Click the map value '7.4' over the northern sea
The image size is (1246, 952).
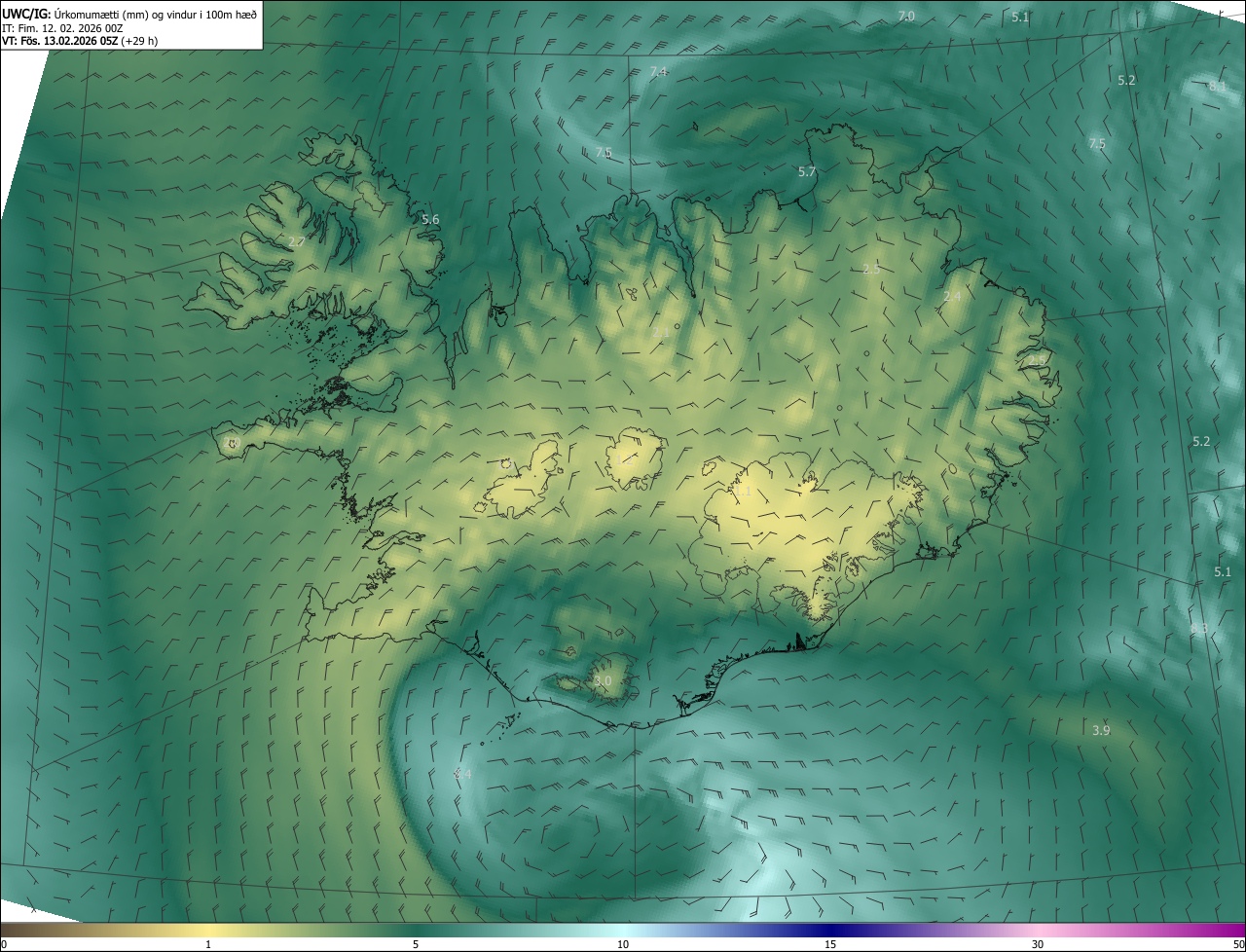tap(659, 72)
